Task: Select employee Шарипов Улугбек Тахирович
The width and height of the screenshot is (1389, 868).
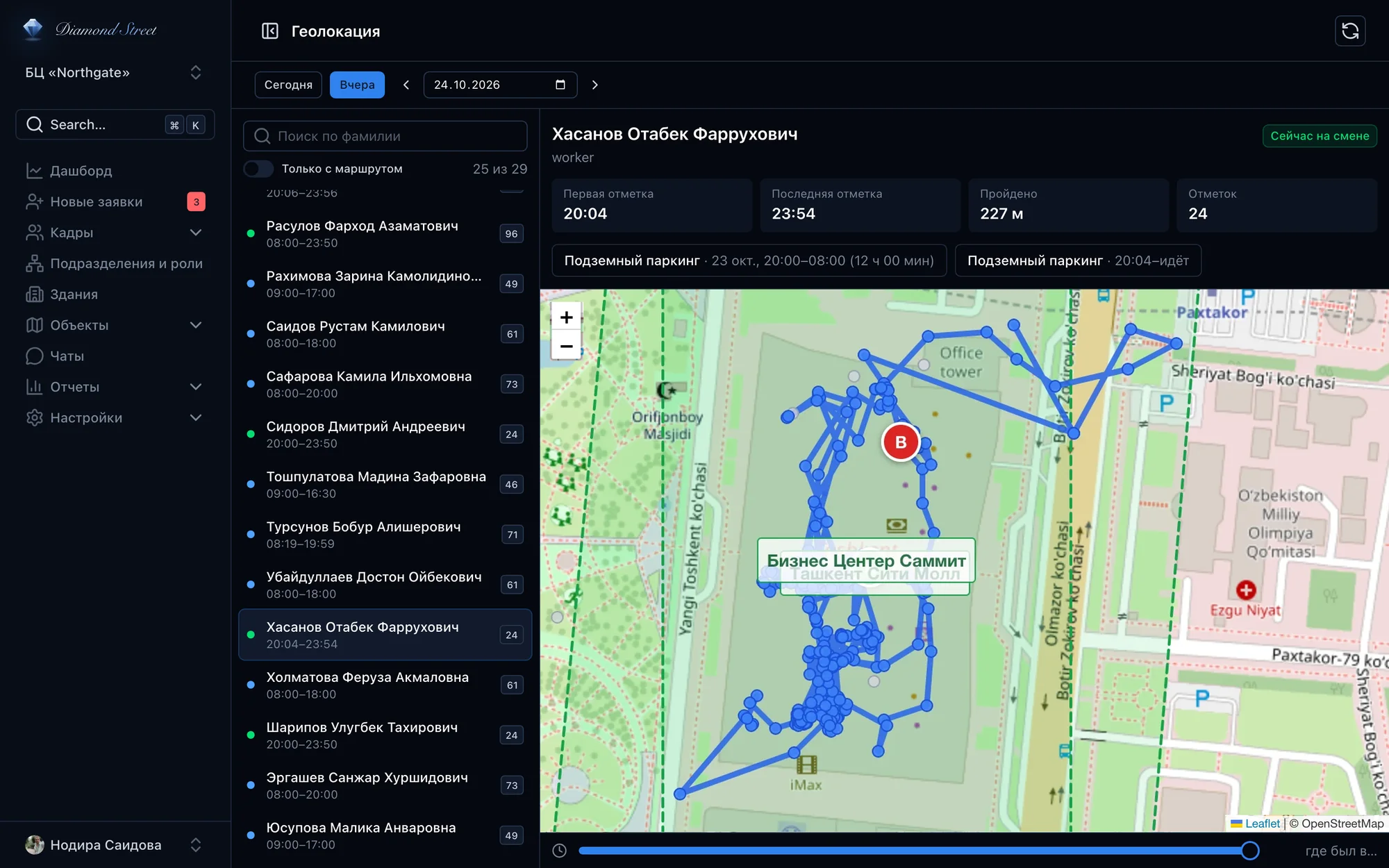Action: tap(385, 735)
